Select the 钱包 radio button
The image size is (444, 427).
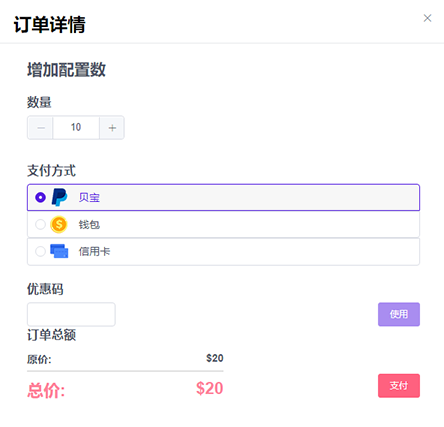click(x=40, y=224)
